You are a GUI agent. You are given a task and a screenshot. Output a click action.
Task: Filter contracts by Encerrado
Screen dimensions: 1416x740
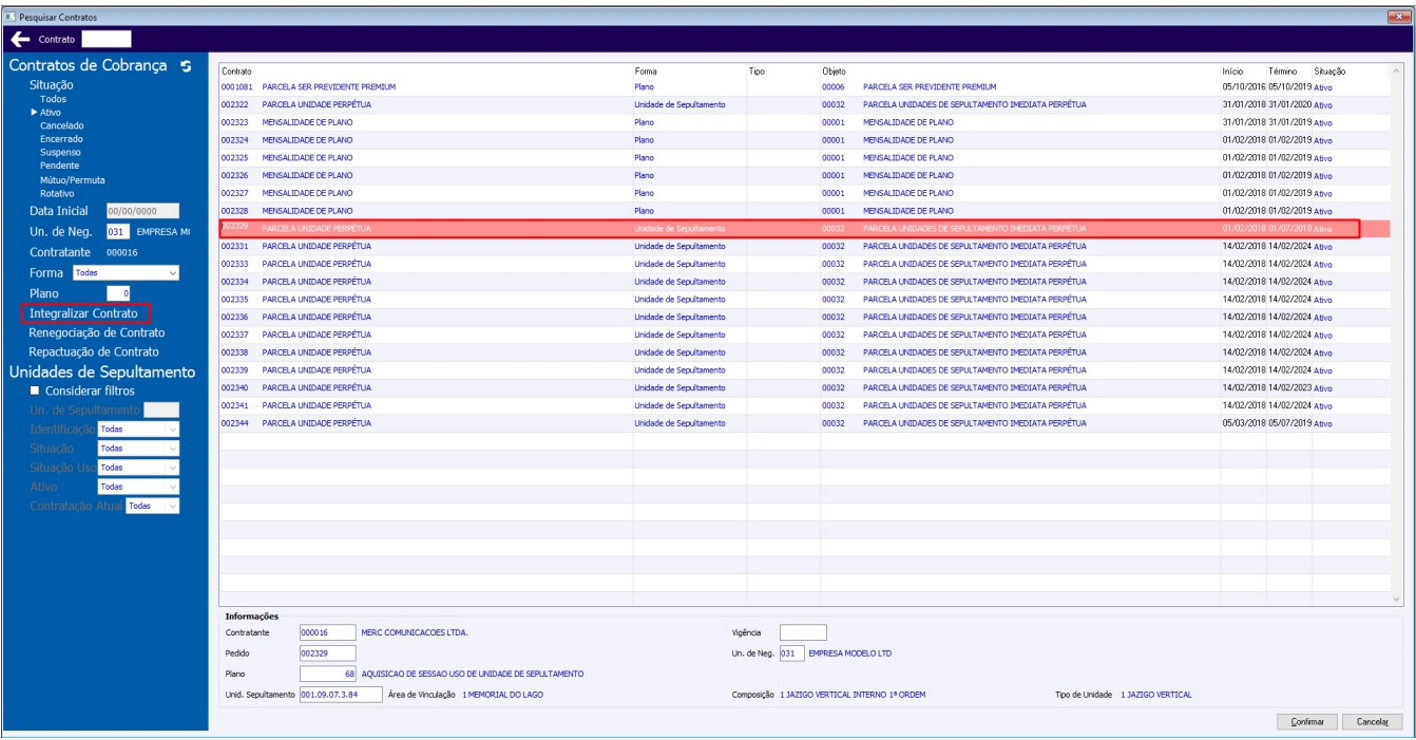[x=61, y=139]
